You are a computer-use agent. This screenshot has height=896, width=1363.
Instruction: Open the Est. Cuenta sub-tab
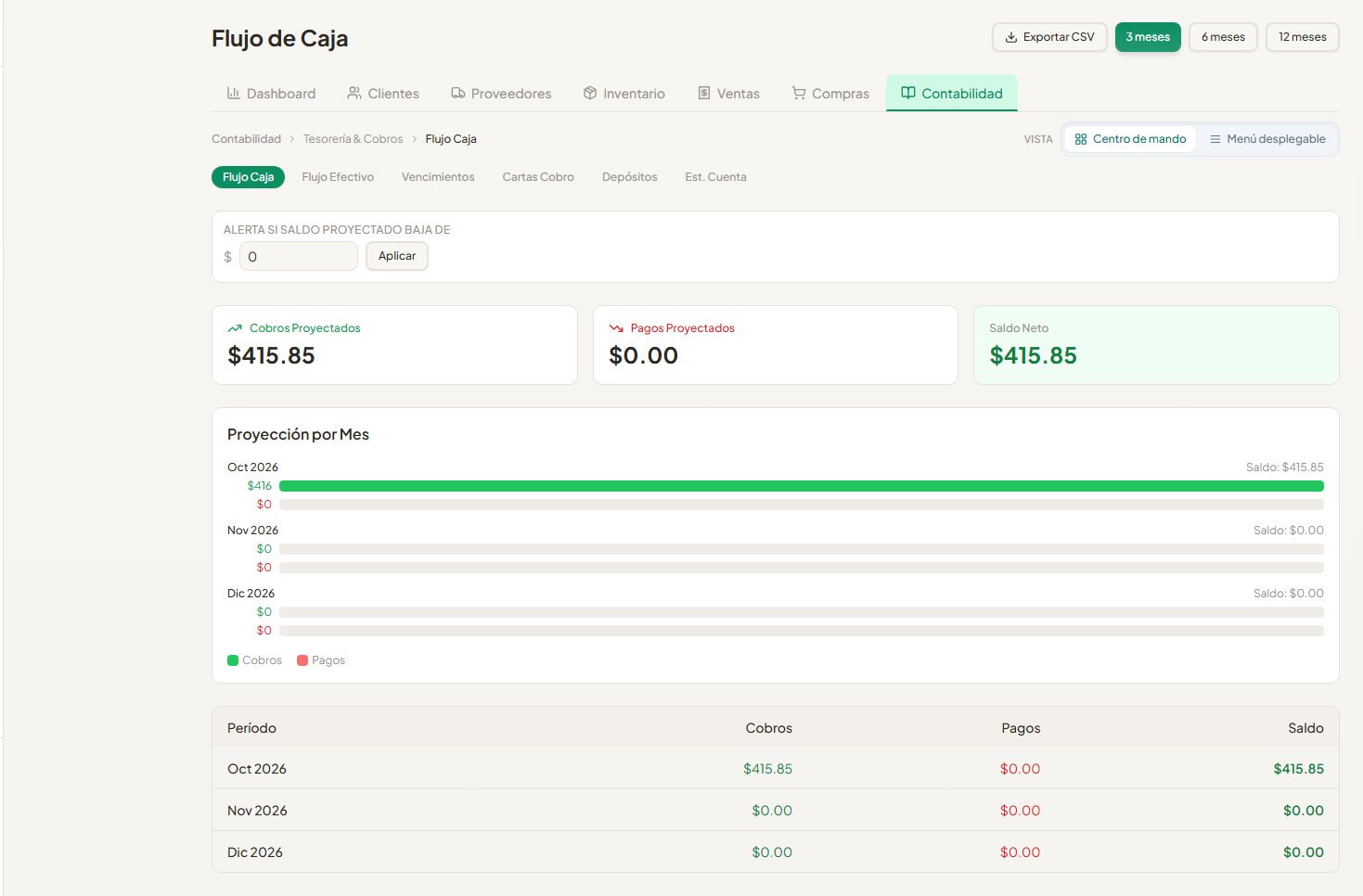click(715, 177)
